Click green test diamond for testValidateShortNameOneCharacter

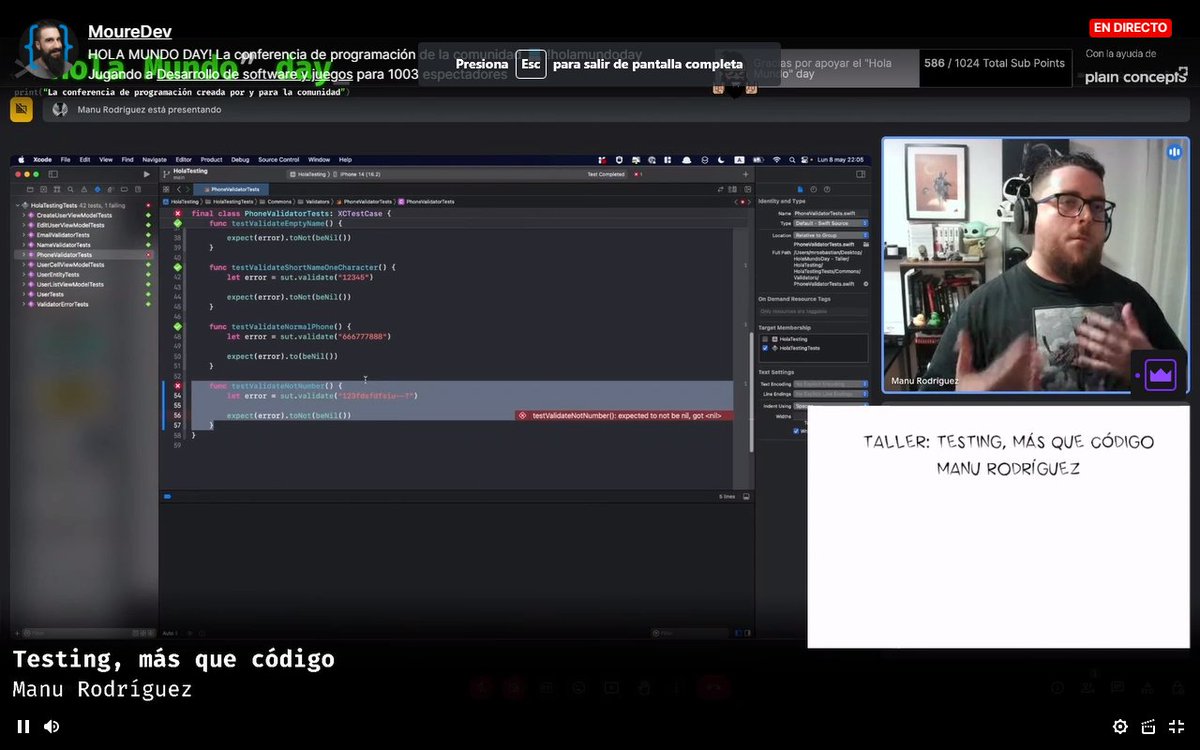[177, 267]
